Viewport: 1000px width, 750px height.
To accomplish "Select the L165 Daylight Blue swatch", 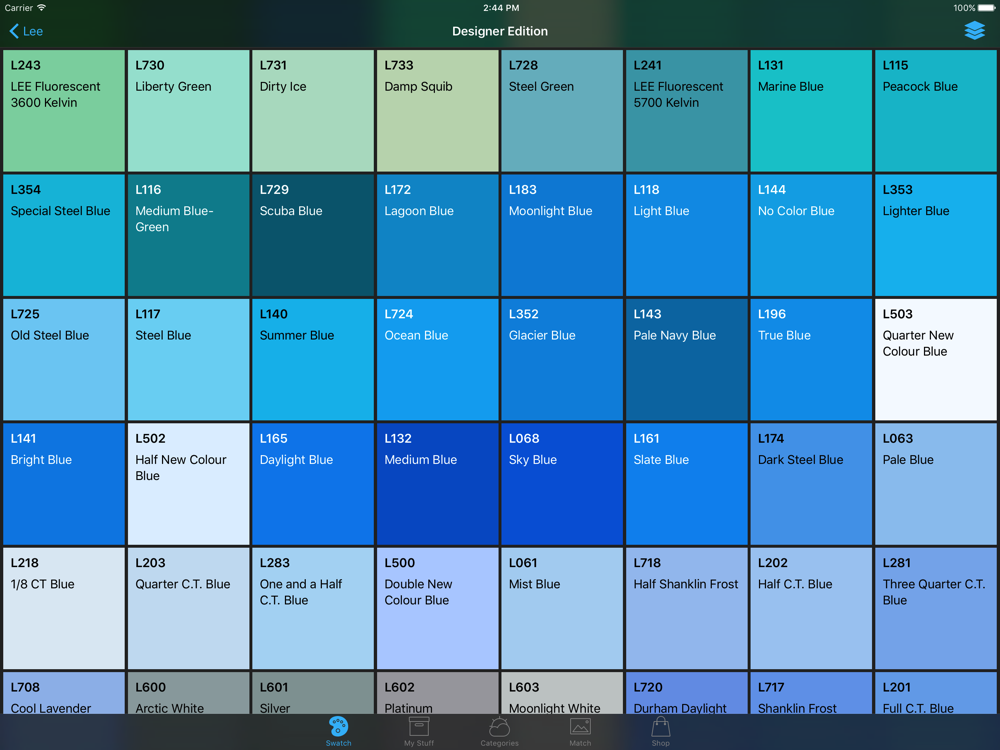I will tap(312, 483).
